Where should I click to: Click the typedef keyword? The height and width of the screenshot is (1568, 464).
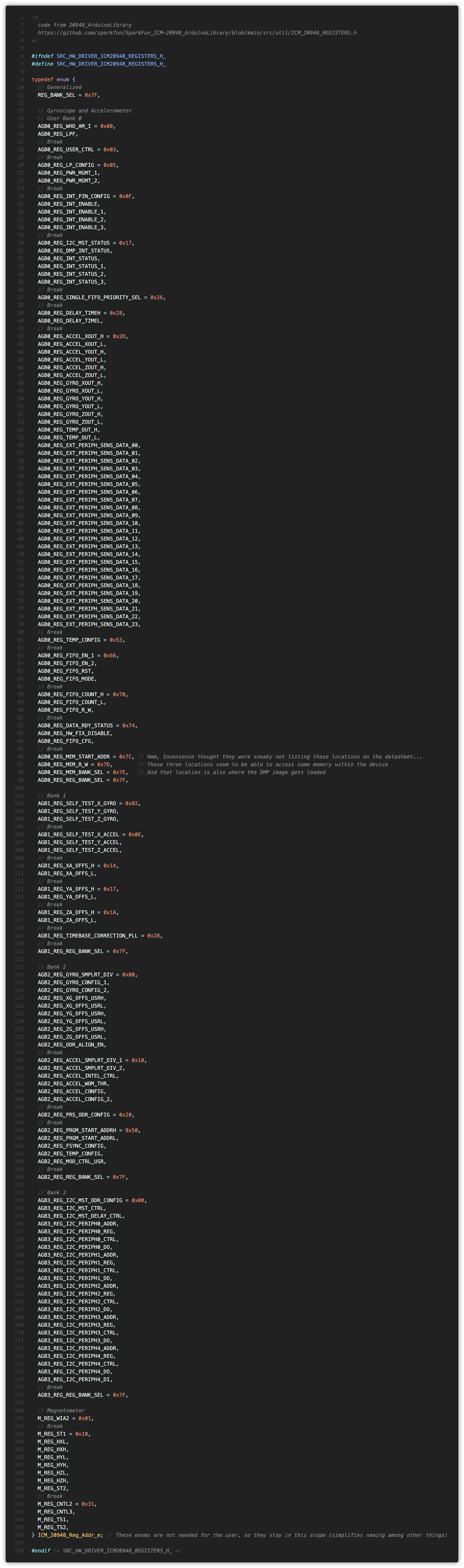(x=42, y=80)
